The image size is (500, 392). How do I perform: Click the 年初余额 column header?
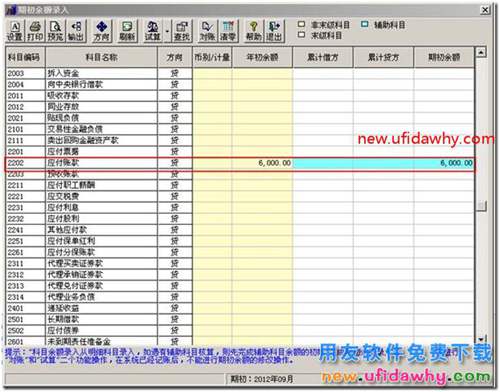262,57
